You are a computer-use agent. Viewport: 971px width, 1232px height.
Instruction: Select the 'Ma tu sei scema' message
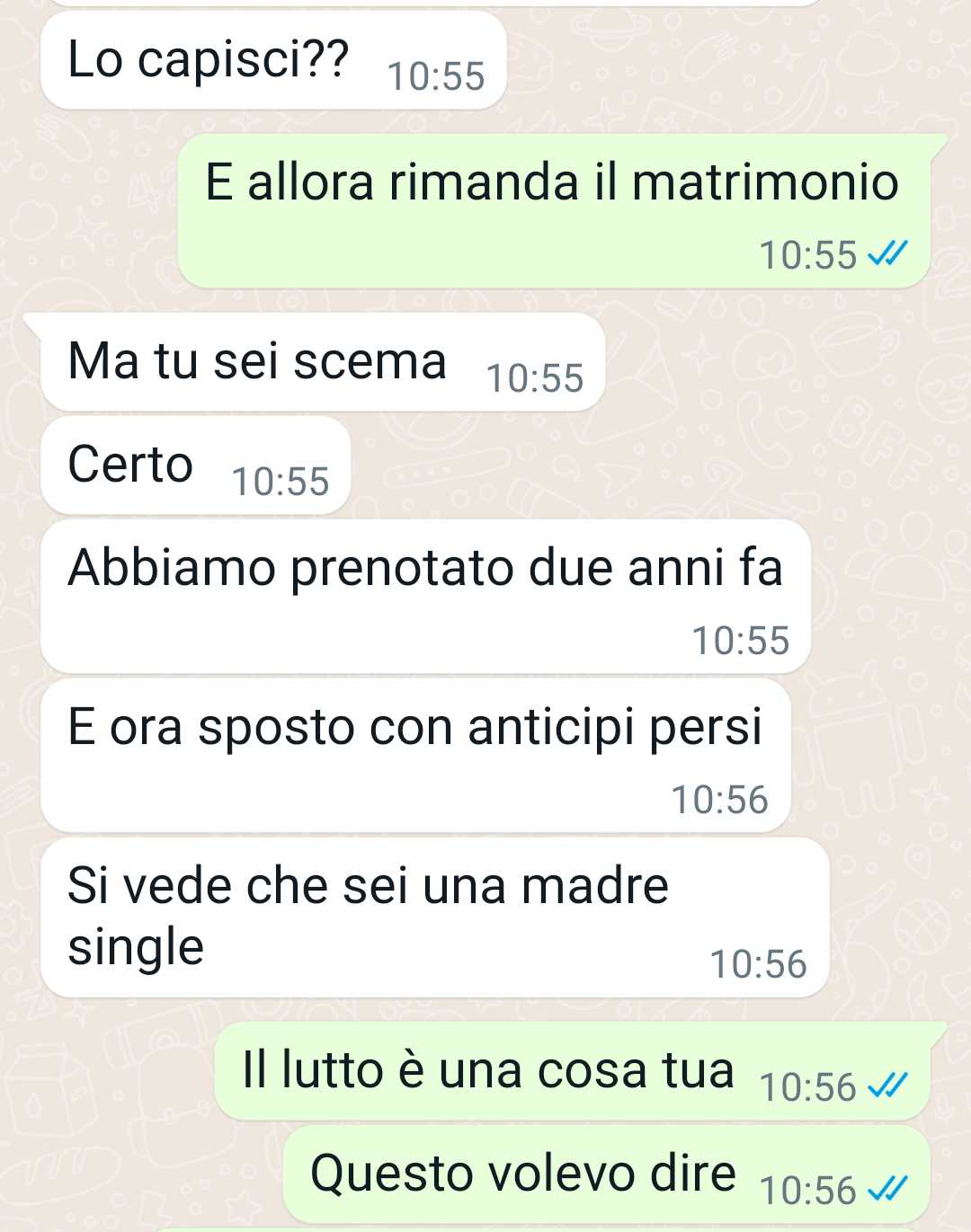point(322,361)
